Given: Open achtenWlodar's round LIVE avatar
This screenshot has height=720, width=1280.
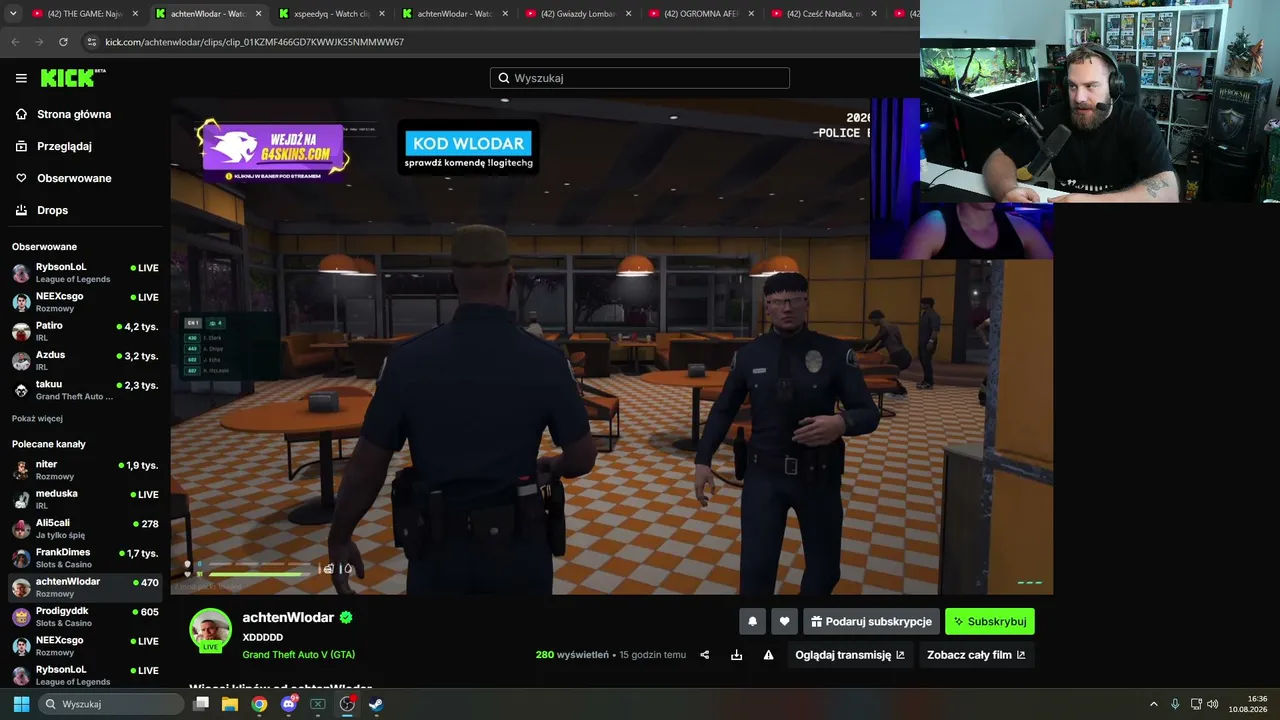Looking at the screenshot, I should pos(210,630).
